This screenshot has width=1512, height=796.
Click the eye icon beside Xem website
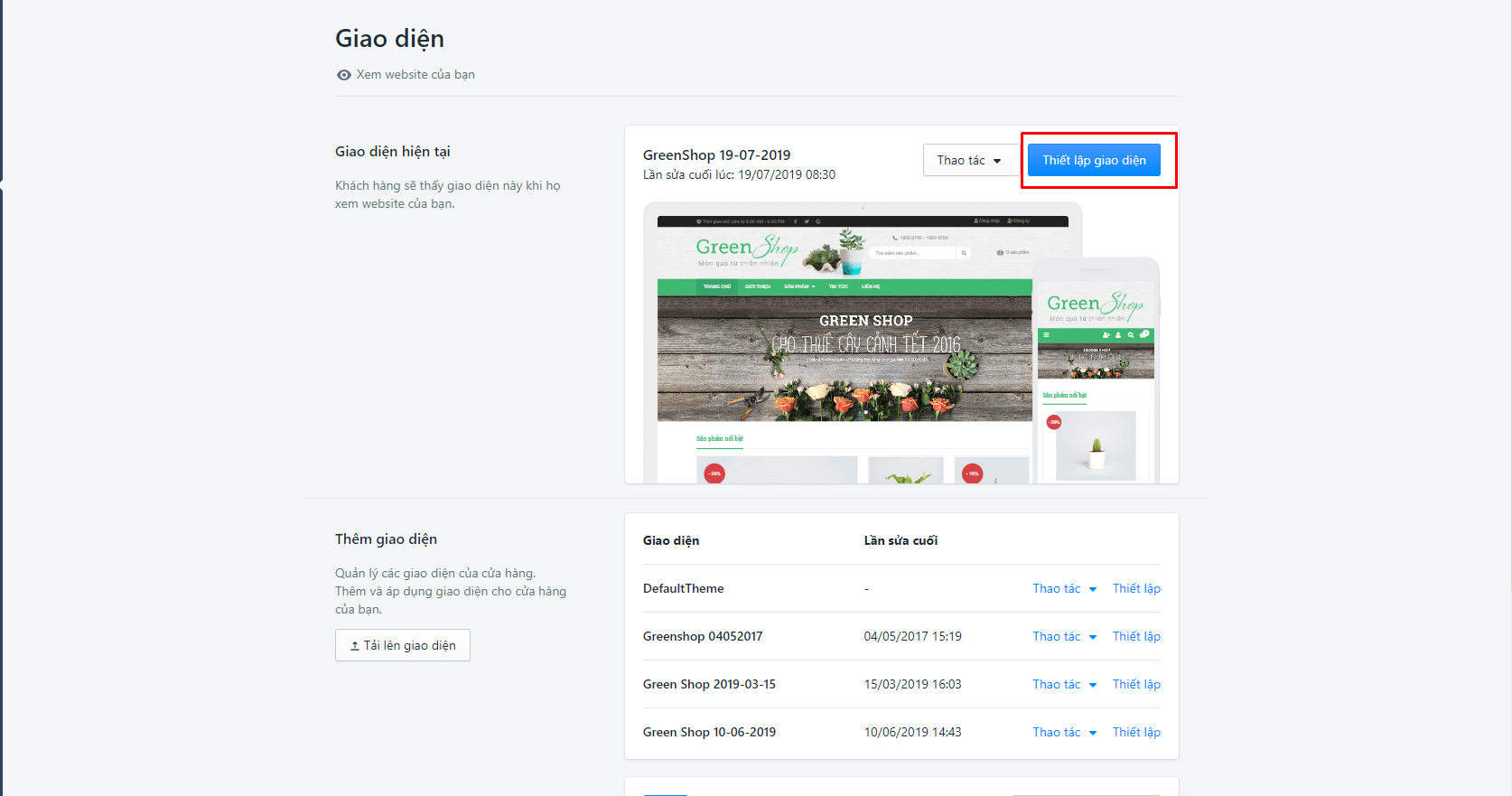tap(343, 75)
